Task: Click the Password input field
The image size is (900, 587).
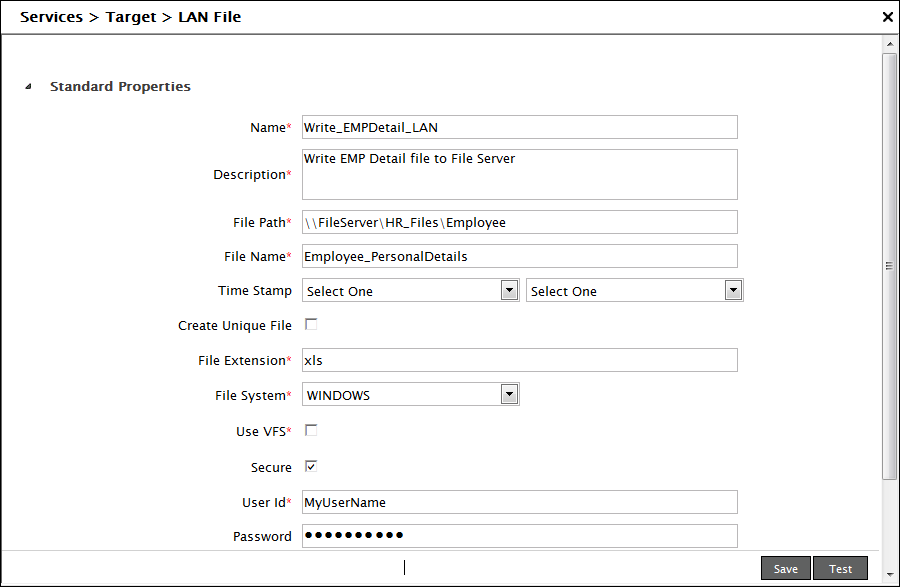Action: pyautogui.click(x=519, y=536)
